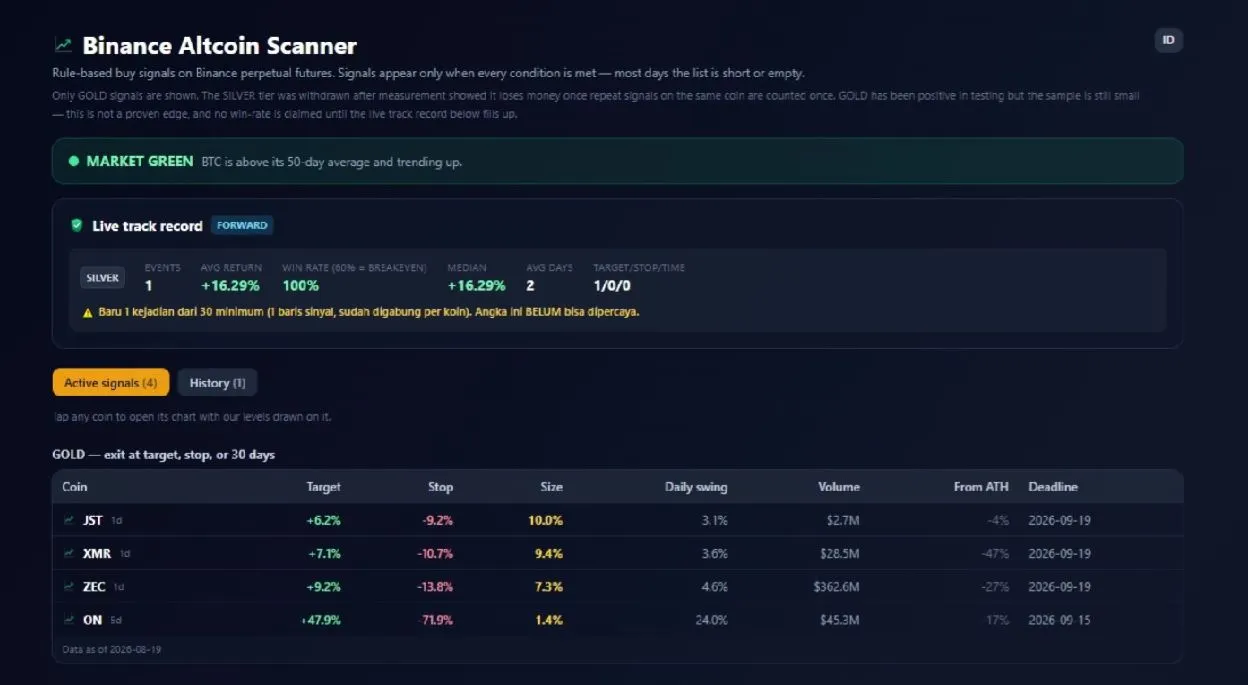Viewport: 1248px width, 685px height.
Task: Click the 10.0% size value for JST
Action: click(x=546, y=520)
